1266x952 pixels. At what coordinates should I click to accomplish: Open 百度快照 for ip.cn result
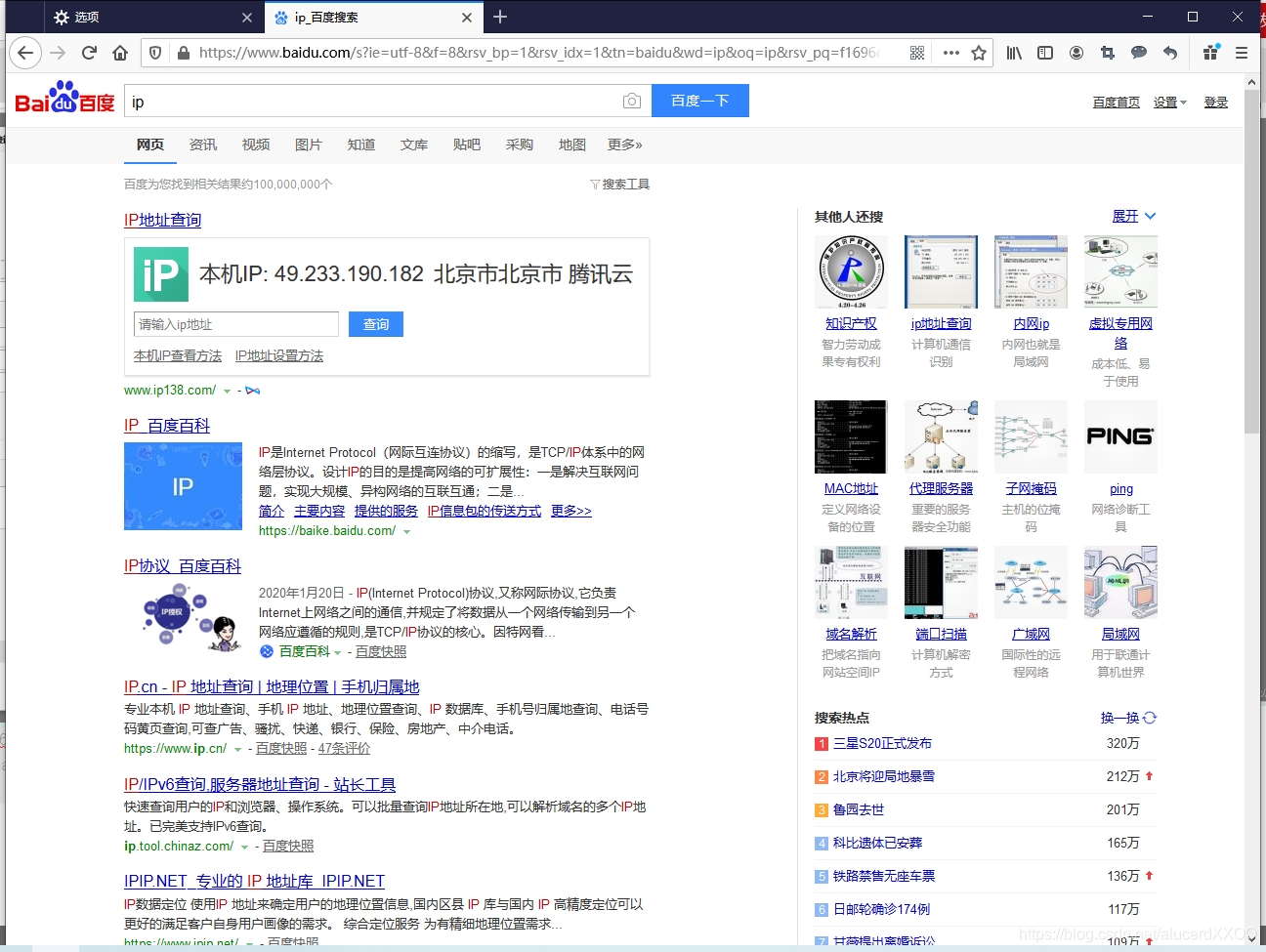(x=281, y=748)
